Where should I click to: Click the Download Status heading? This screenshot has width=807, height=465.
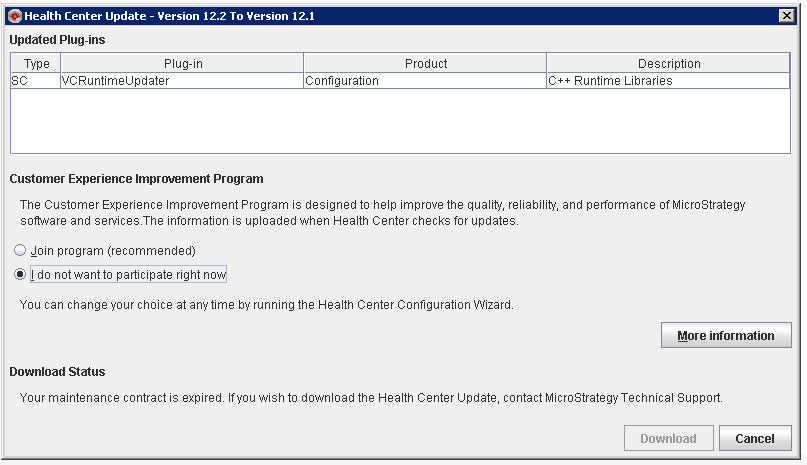click(57, 372)
